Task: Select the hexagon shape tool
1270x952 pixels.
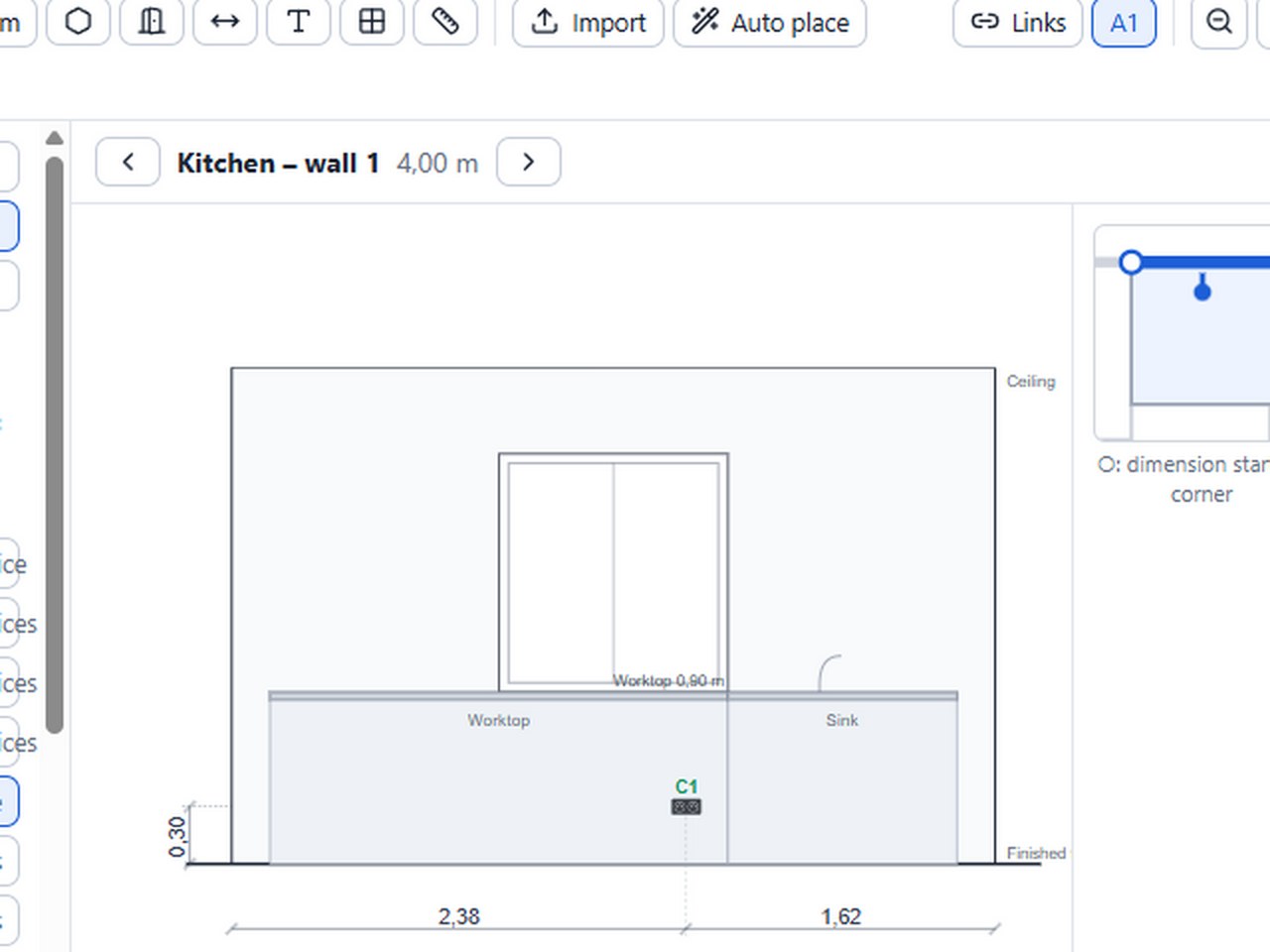Action: click(78, 21)
